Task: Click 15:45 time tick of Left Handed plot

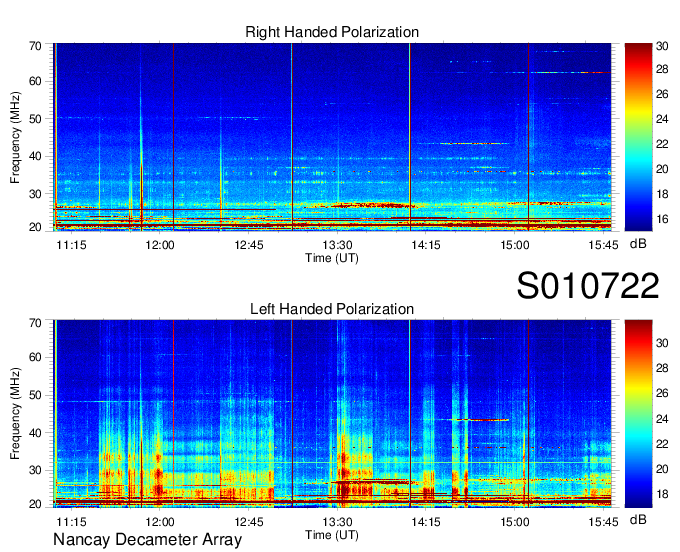Action: point(603,522)
